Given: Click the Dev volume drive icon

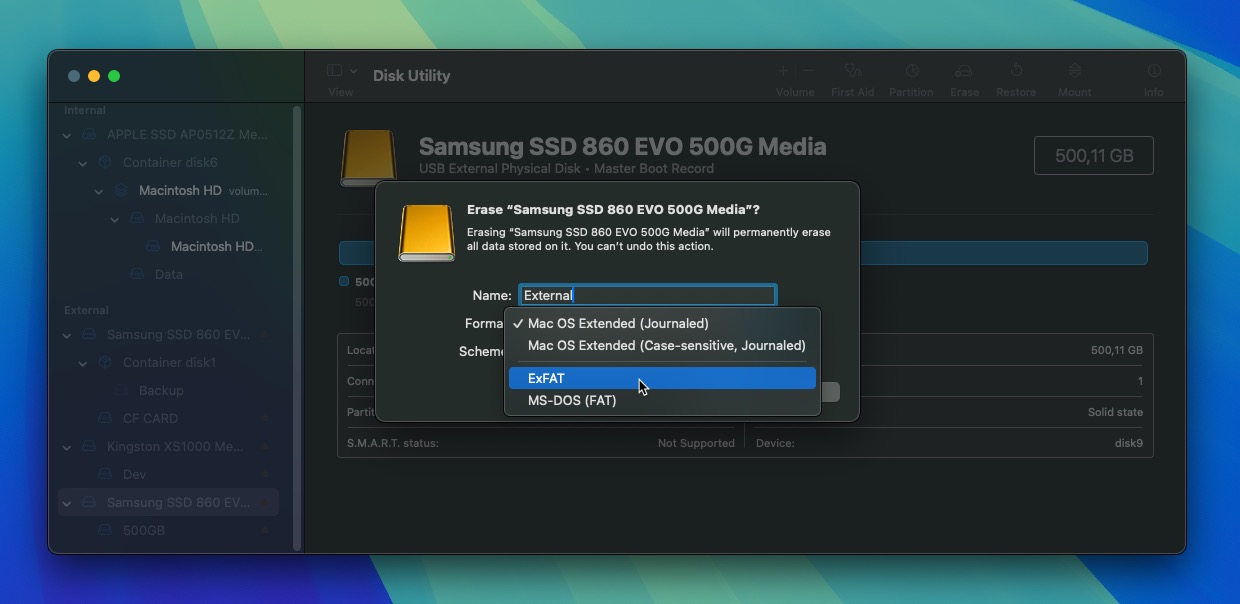Looking at the screenshot, I should click(x=105, y=475).
